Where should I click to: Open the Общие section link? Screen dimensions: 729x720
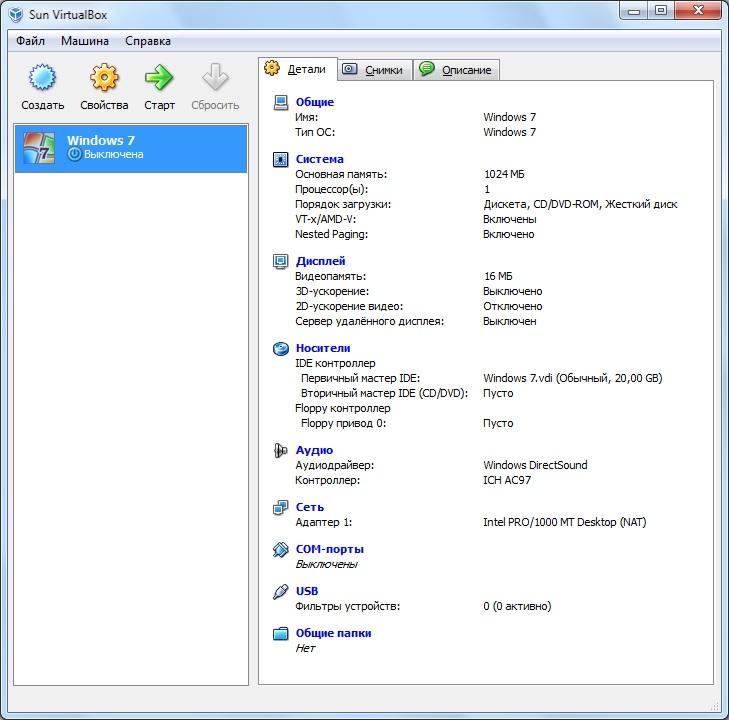(x=314, y=102)
